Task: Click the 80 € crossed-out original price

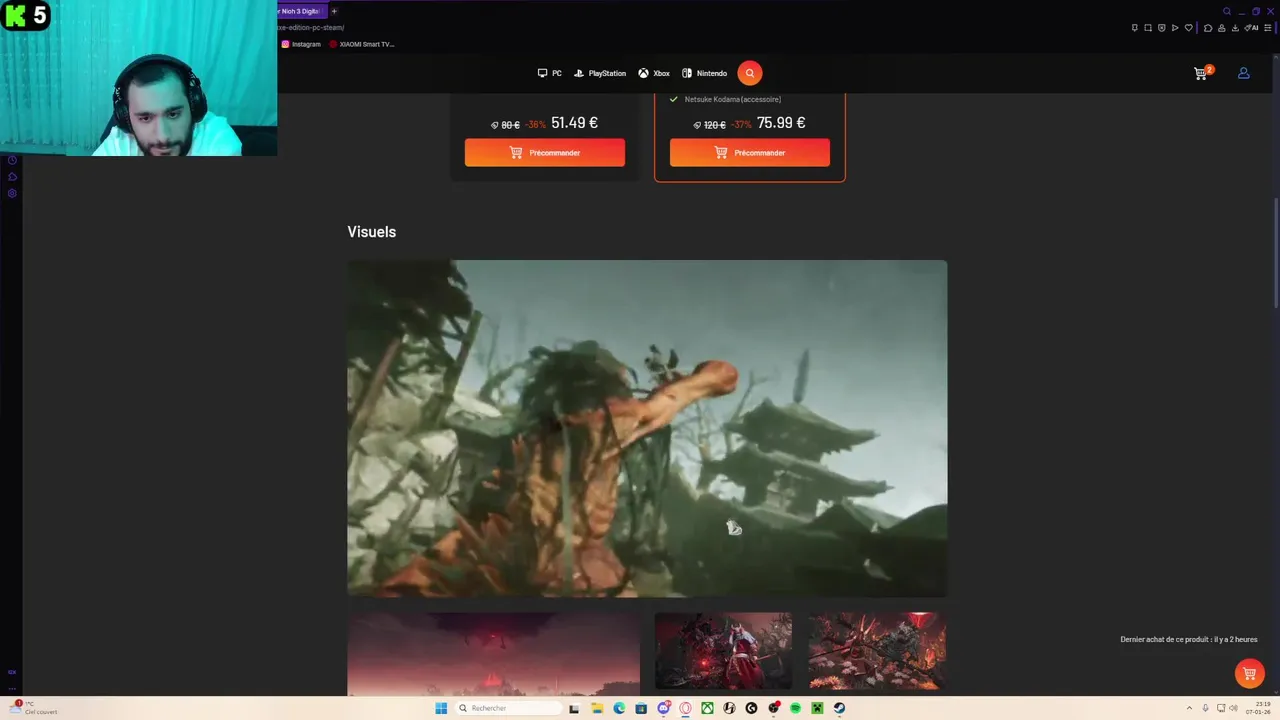Action: (510, 125)
